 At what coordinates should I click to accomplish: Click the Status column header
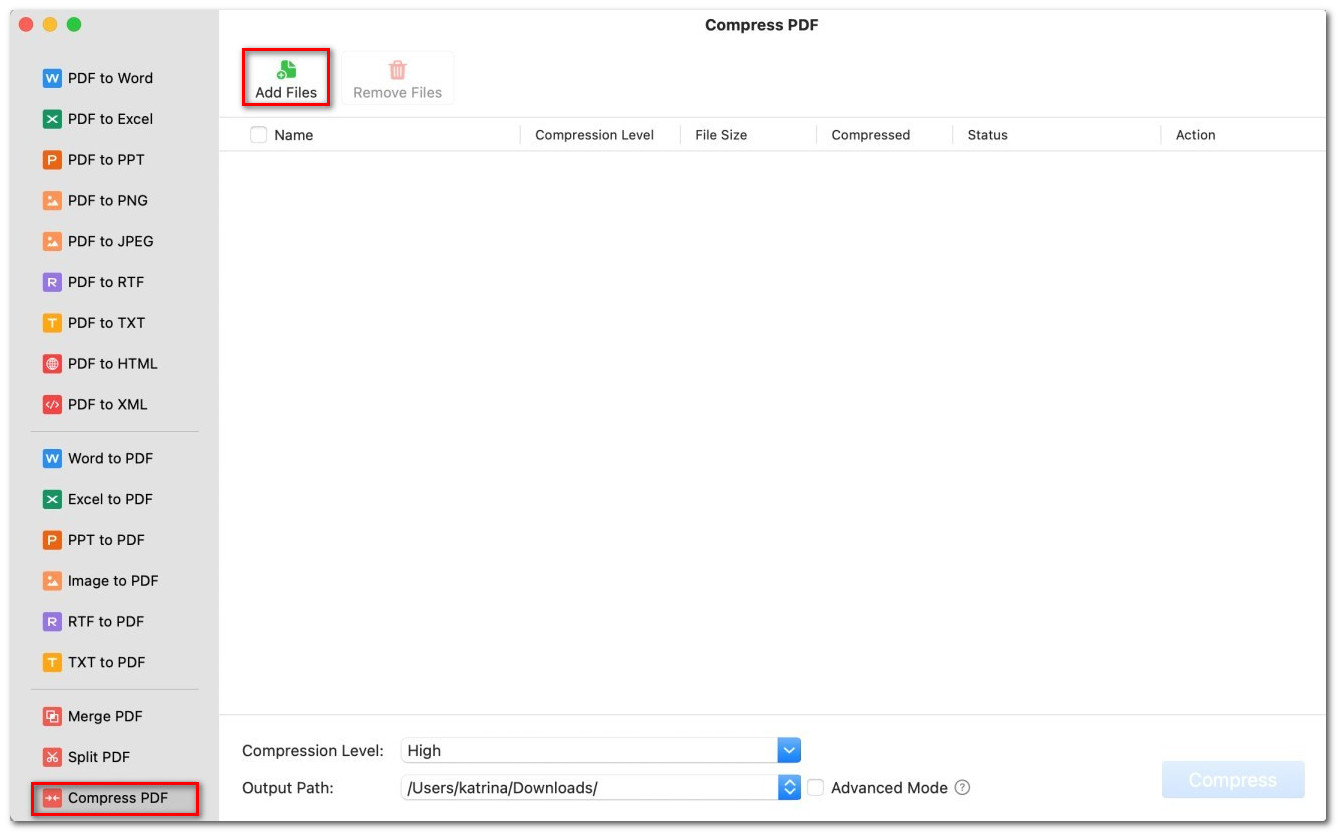pyautogui.click(x=988, y=135)
